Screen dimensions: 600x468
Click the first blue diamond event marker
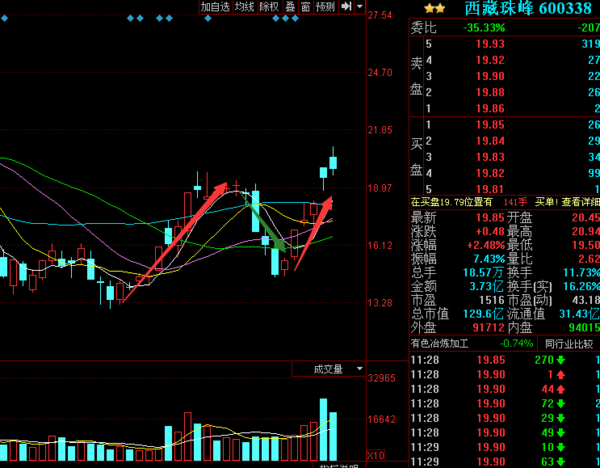[x=5, y=19]
